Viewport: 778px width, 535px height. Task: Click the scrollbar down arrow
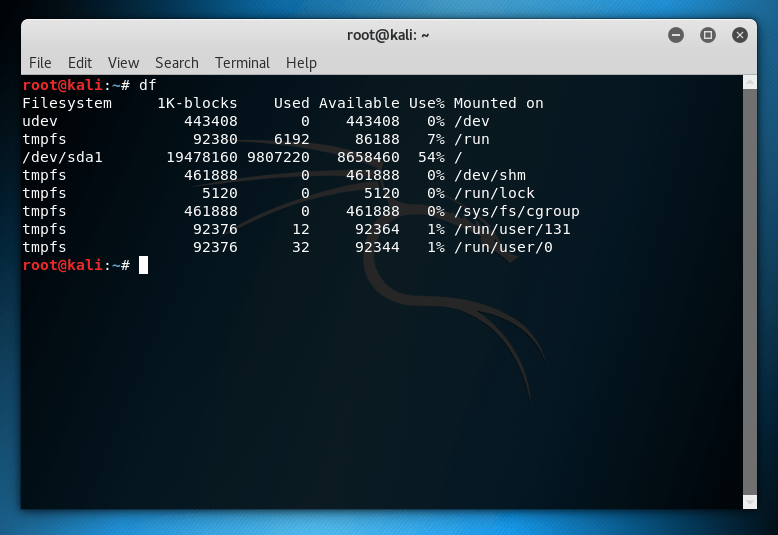750,502
